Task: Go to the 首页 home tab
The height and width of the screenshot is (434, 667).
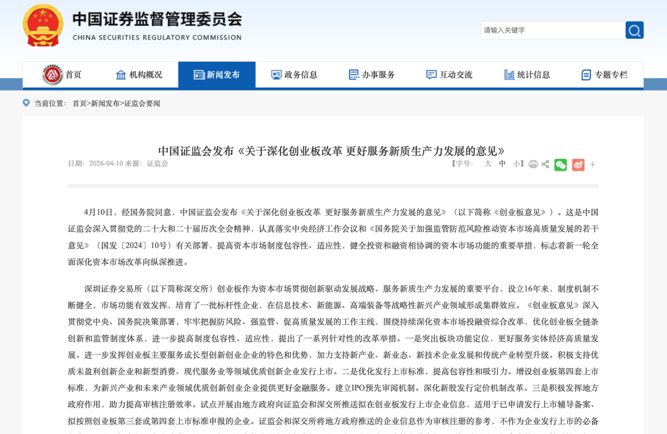Action: point(62,75)
